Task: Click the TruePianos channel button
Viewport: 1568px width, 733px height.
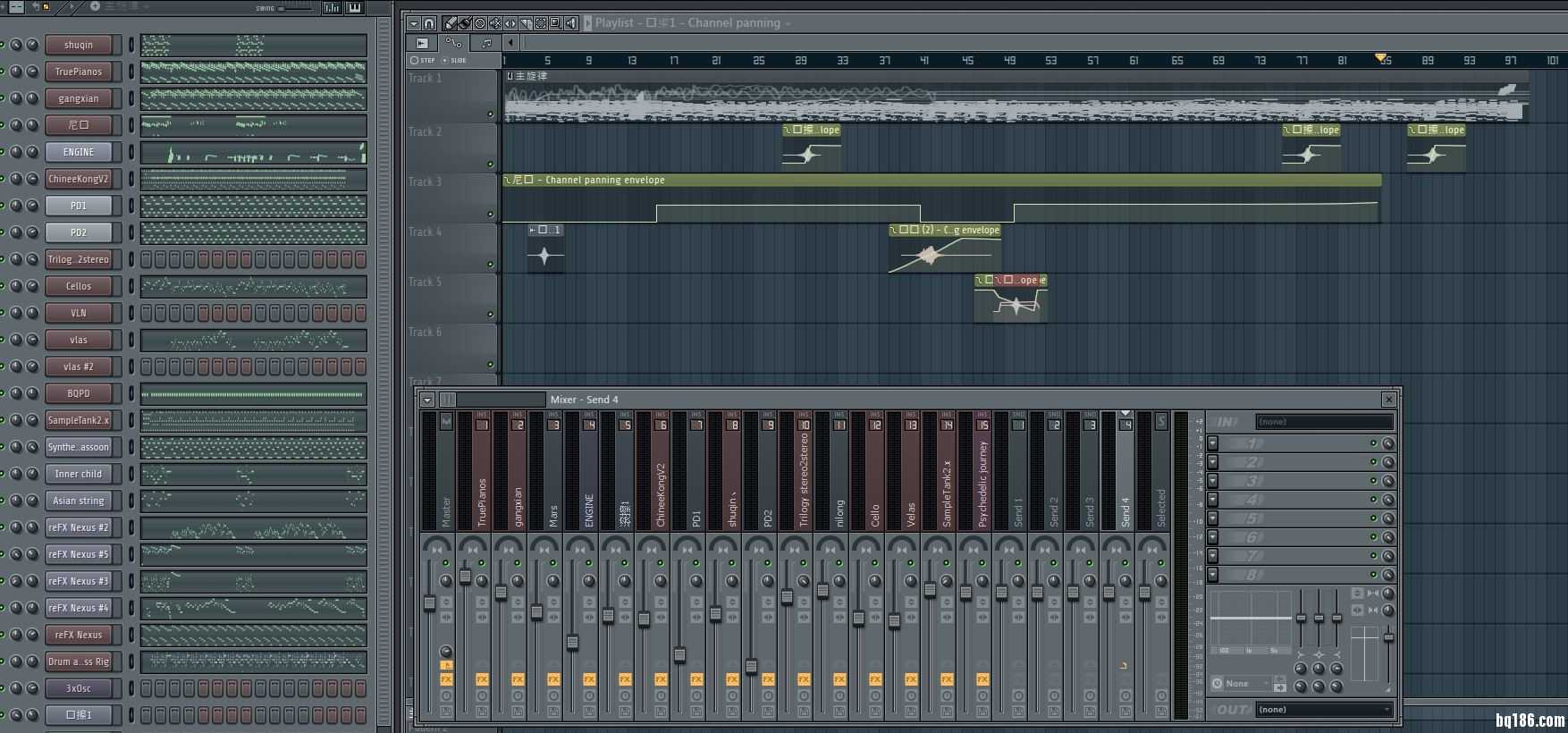Action: [x=79, y=72]
